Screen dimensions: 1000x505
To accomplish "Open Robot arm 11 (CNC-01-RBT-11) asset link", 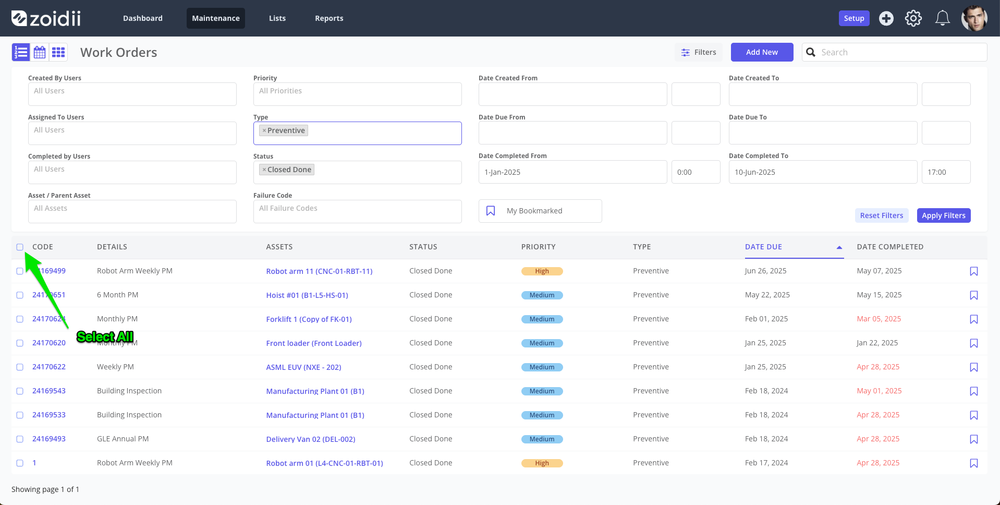I will click(x=319, y=271).
